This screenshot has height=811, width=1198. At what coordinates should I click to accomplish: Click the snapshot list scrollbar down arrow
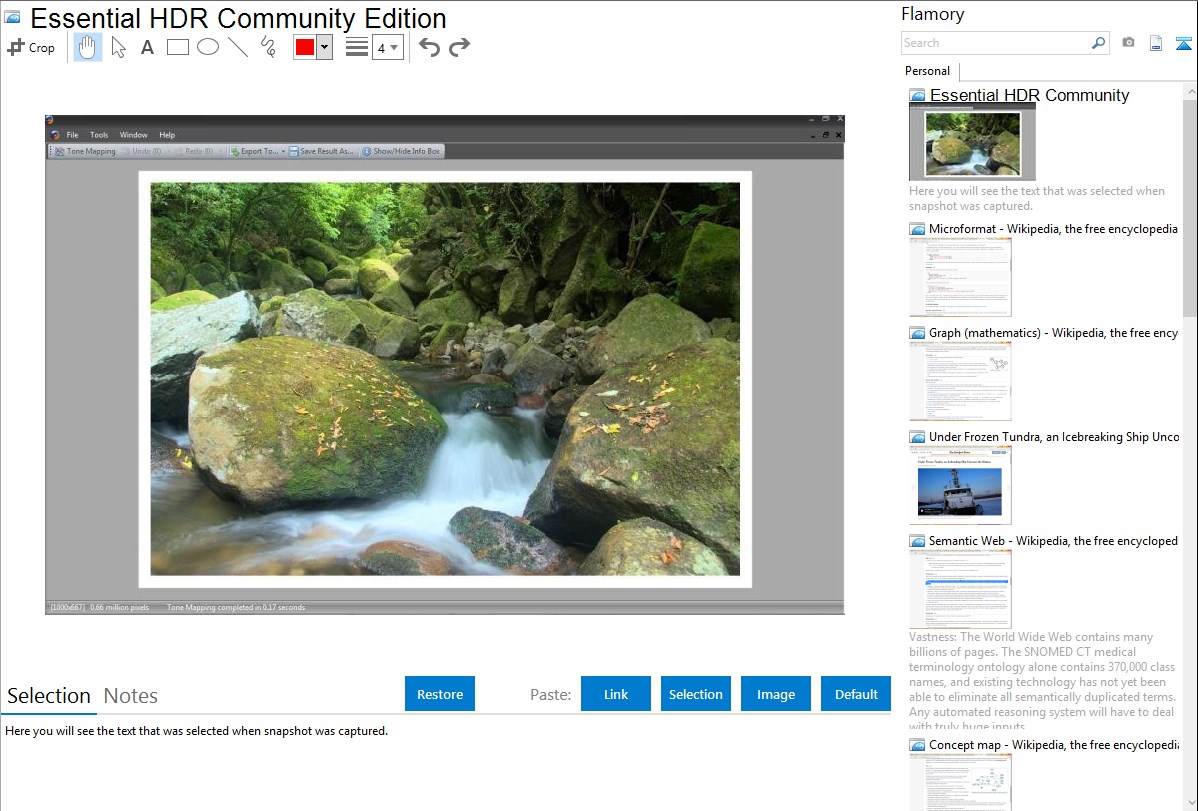[x=1191, y=803]
